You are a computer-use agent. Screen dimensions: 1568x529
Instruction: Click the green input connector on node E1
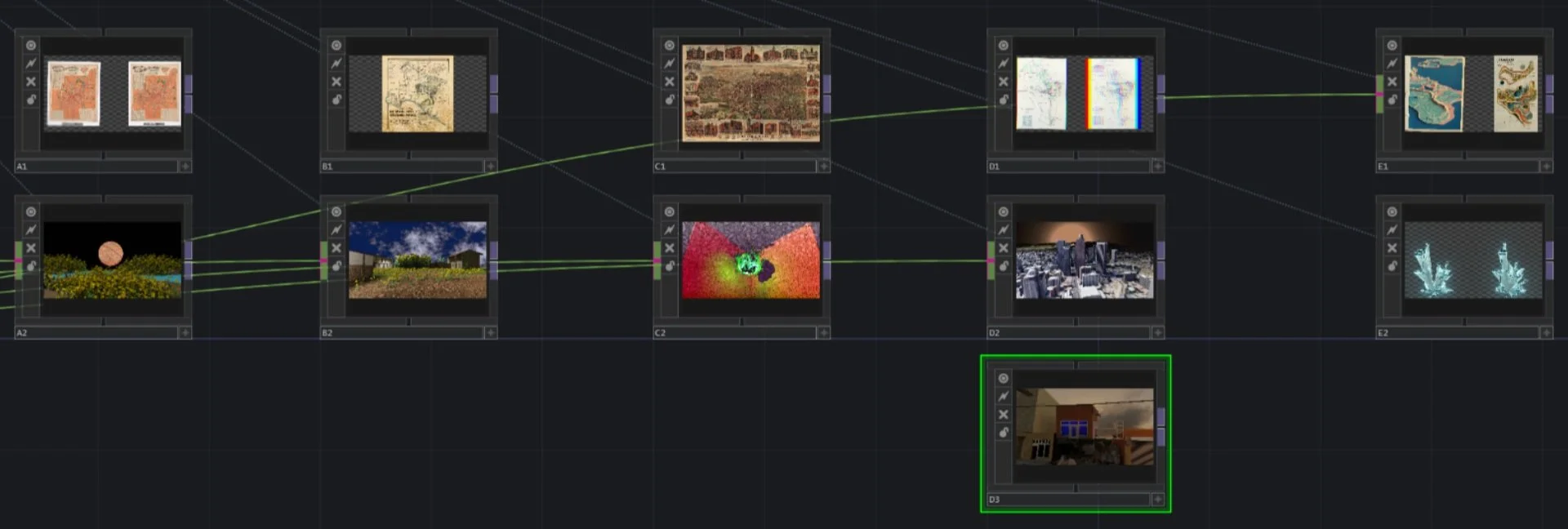[1380, 94]
